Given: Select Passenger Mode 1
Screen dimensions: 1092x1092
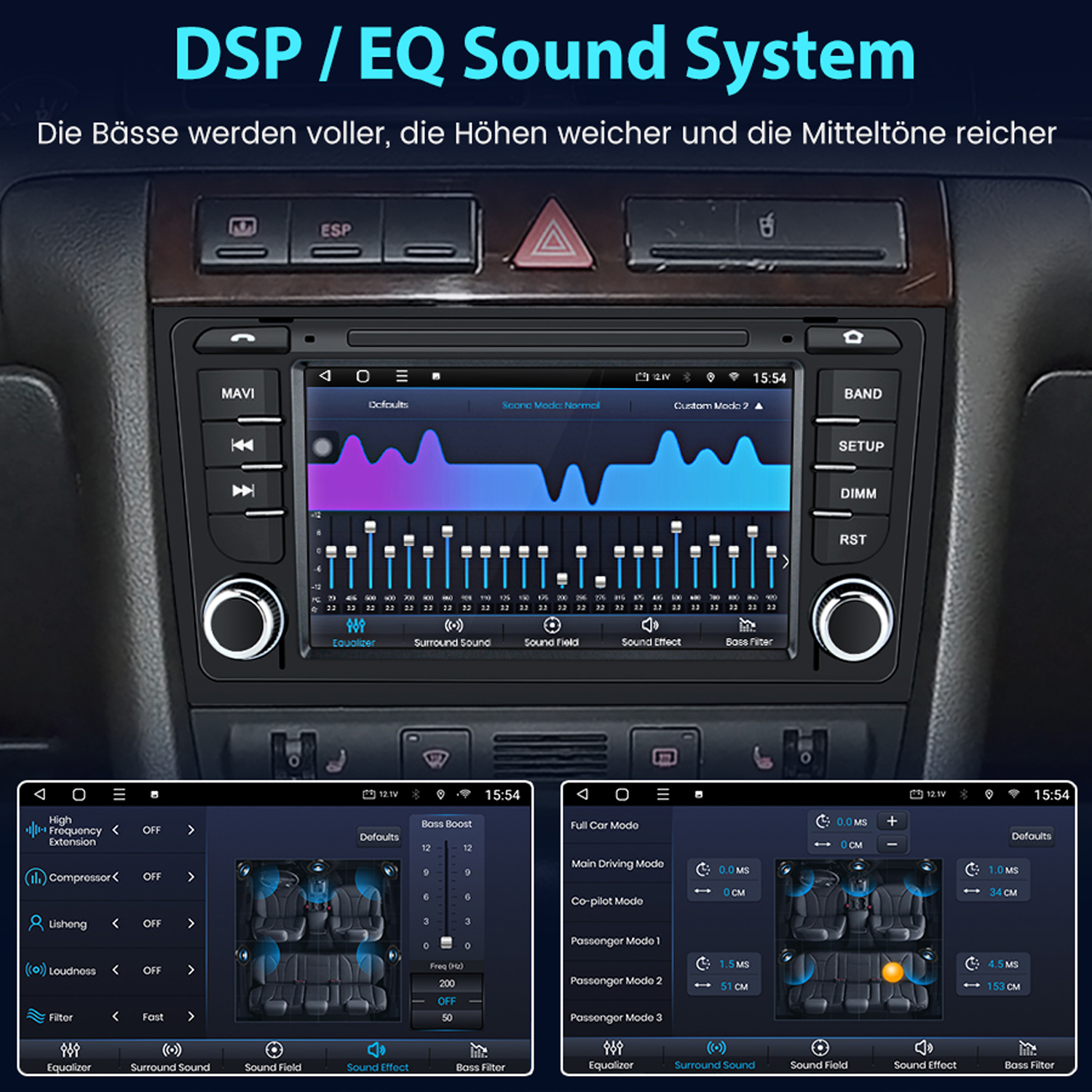Looking at the screenshot, I should pyautogui.click(x=615, y=941).
